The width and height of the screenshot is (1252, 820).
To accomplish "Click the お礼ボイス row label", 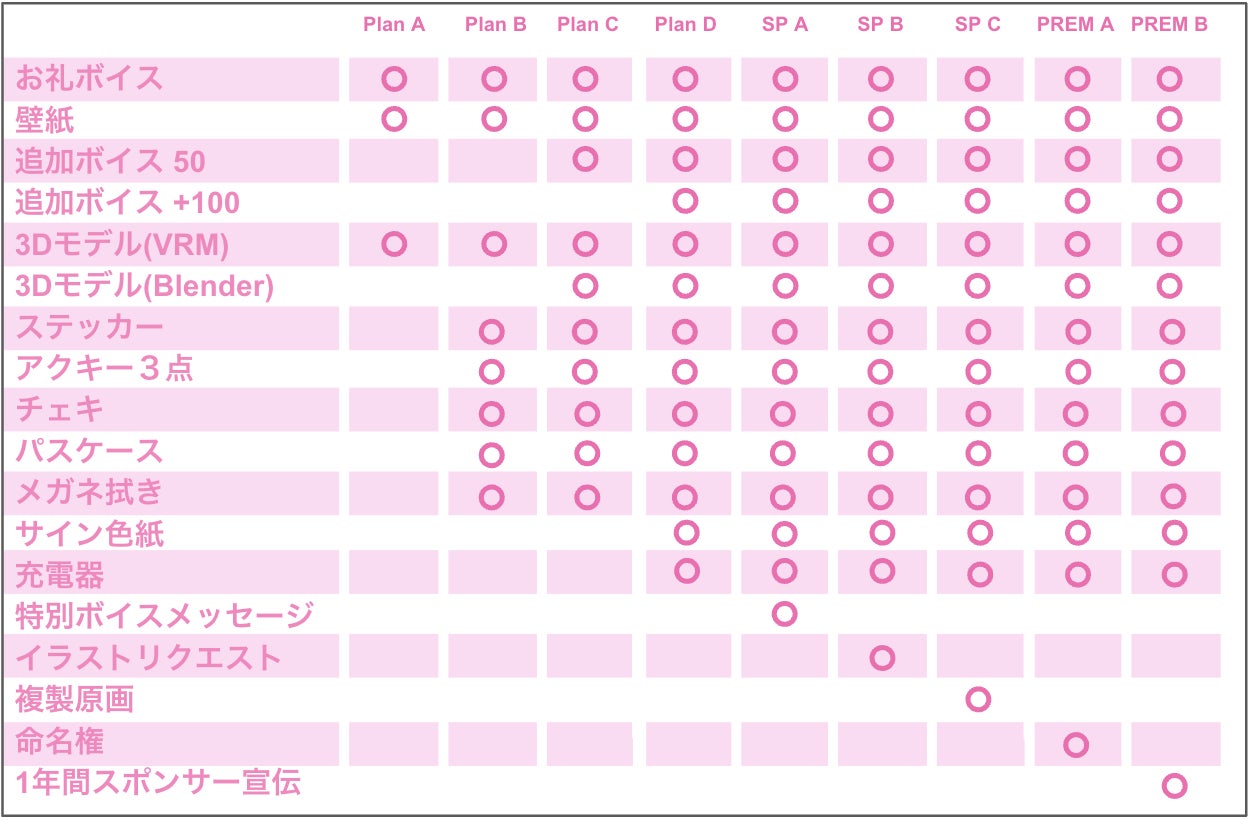I will (89, 78).
